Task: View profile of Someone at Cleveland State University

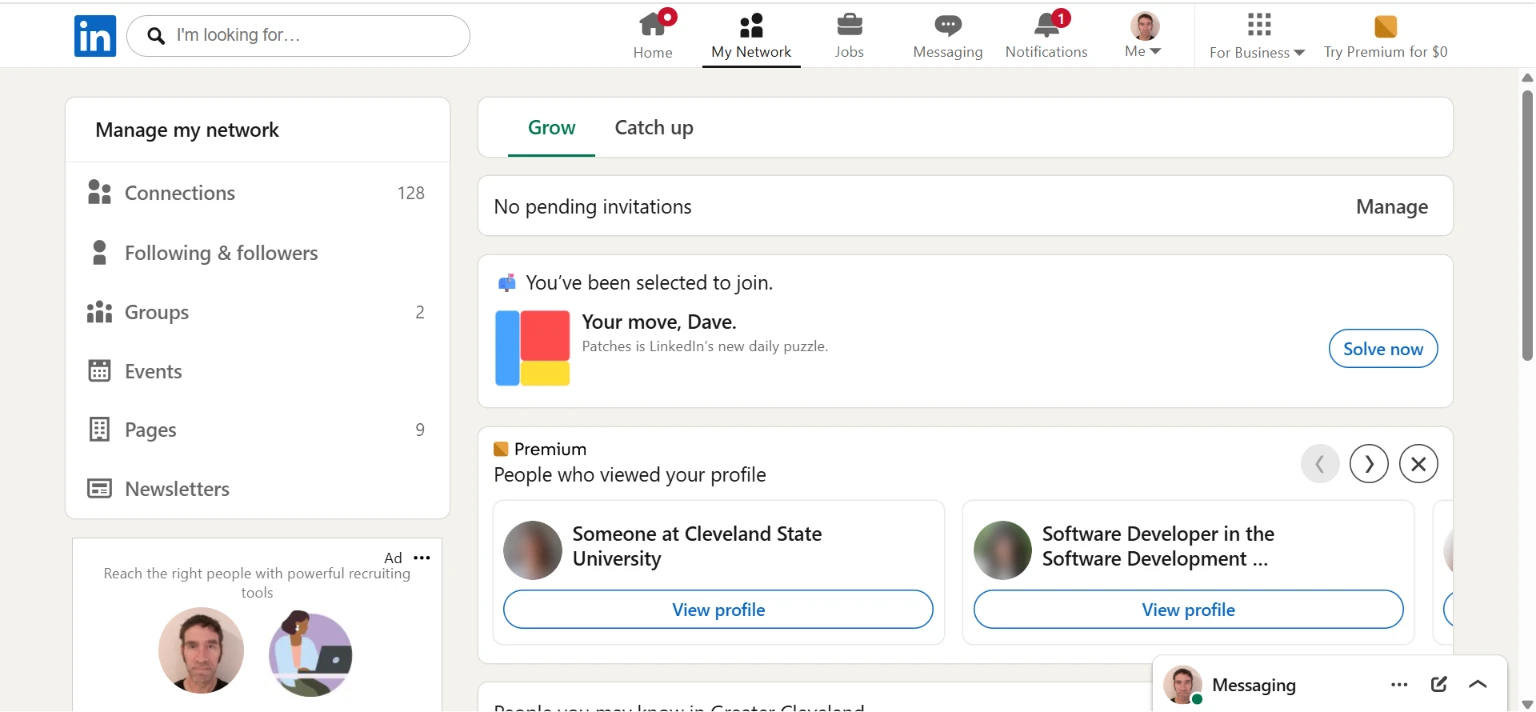Action: pos(718,610)
